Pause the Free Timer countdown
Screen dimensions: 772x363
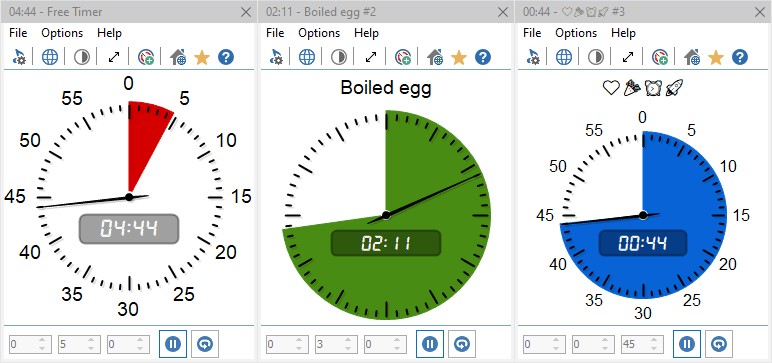pyautogui.click(x=173, y=344)
